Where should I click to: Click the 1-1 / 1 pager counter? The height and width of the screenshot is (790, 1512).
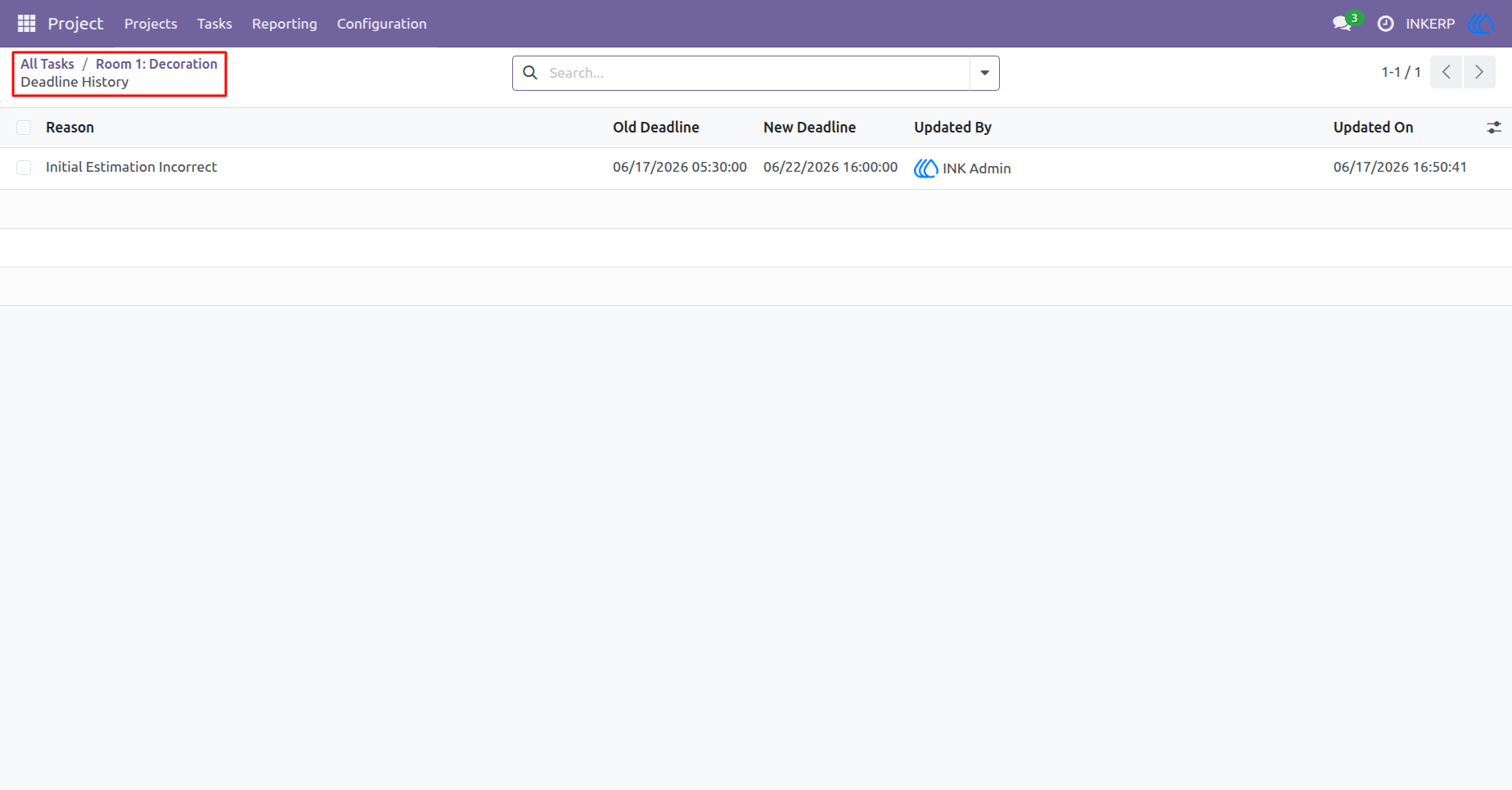pos(1401,72)
